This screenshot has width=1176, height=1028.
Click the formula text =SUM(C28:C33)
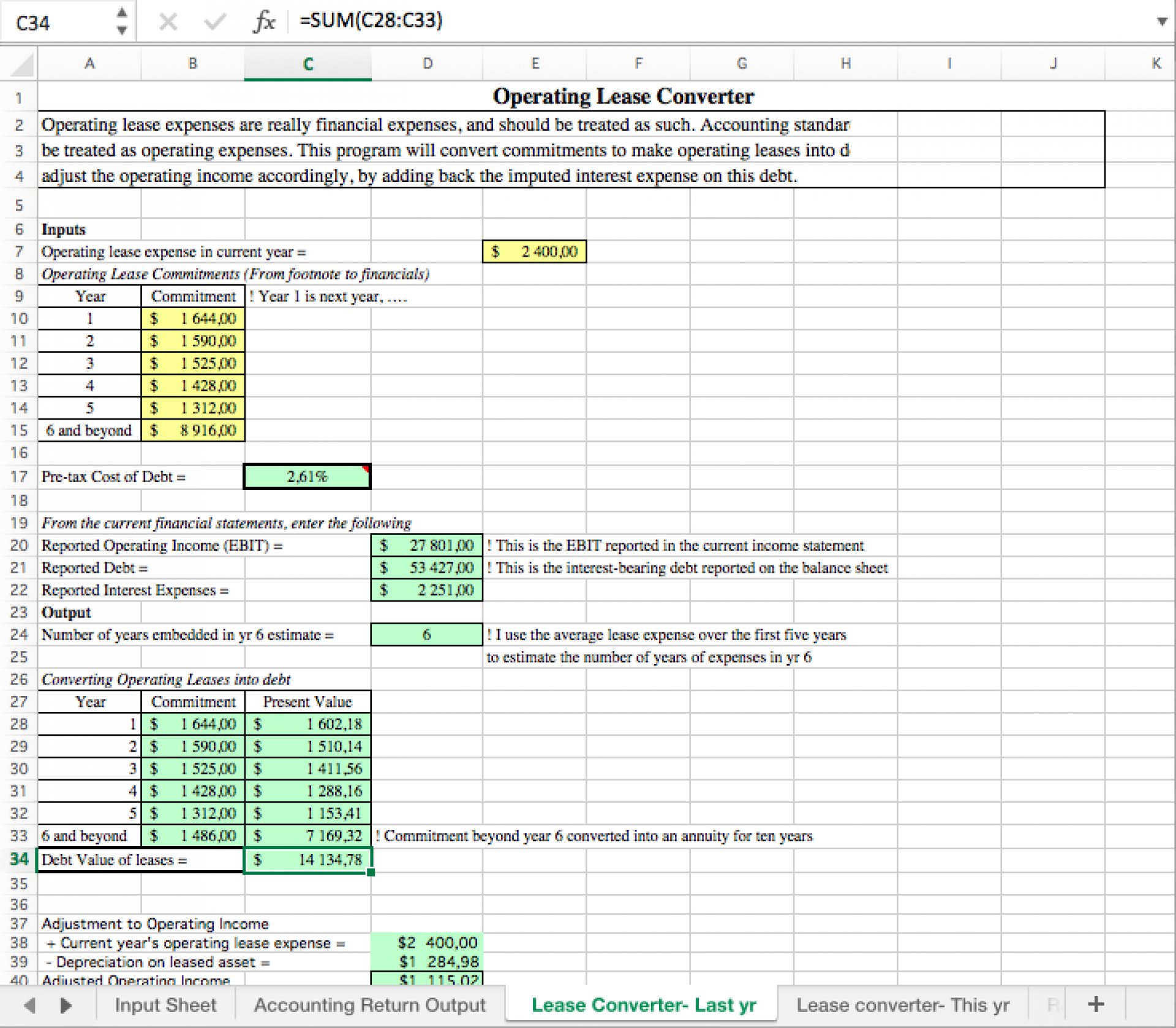pos(371,20)
